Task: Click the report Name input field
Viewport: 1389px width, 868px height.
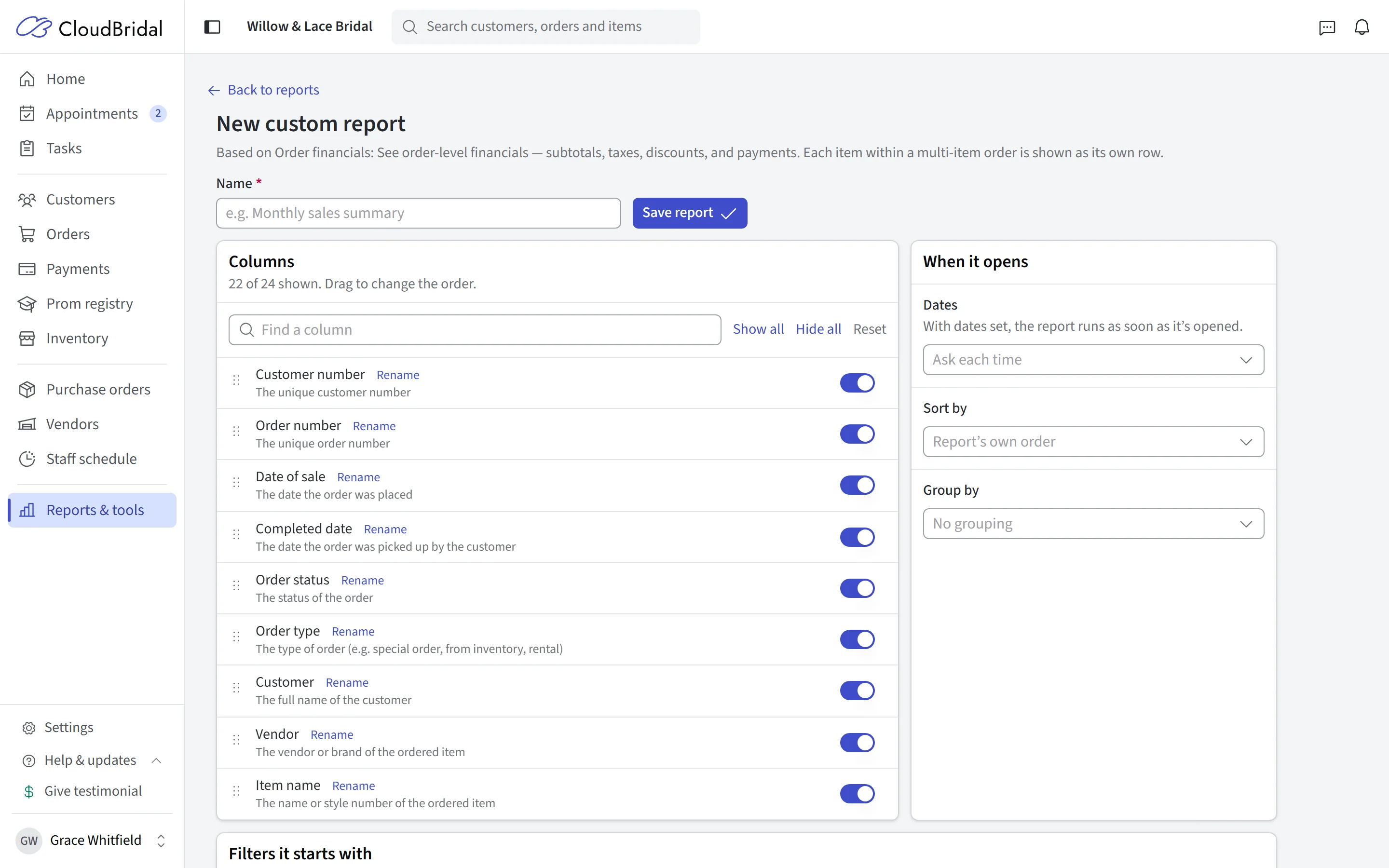Action: point(419,213)
